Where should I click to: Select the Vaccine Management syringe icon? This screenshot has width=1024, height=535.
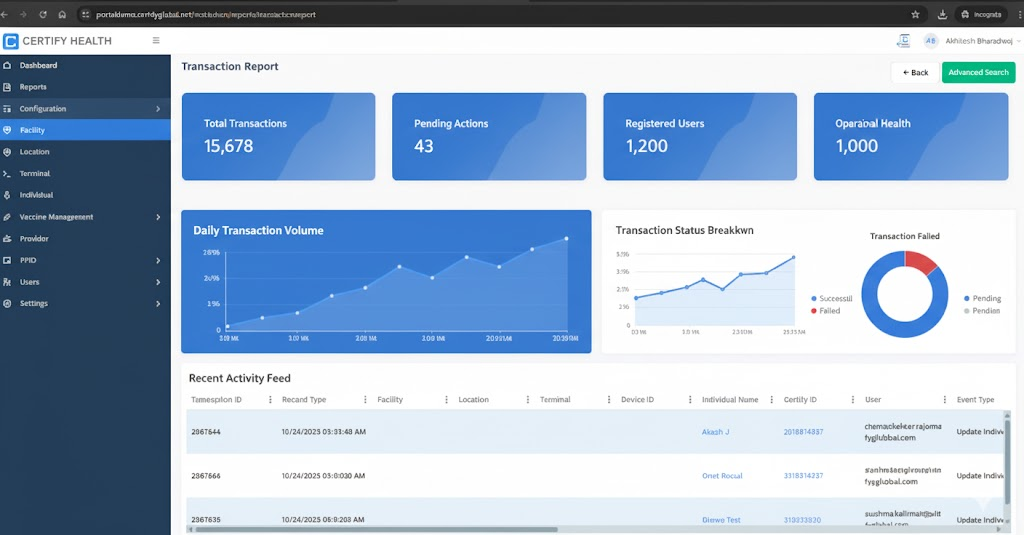[x=7, y=217]
